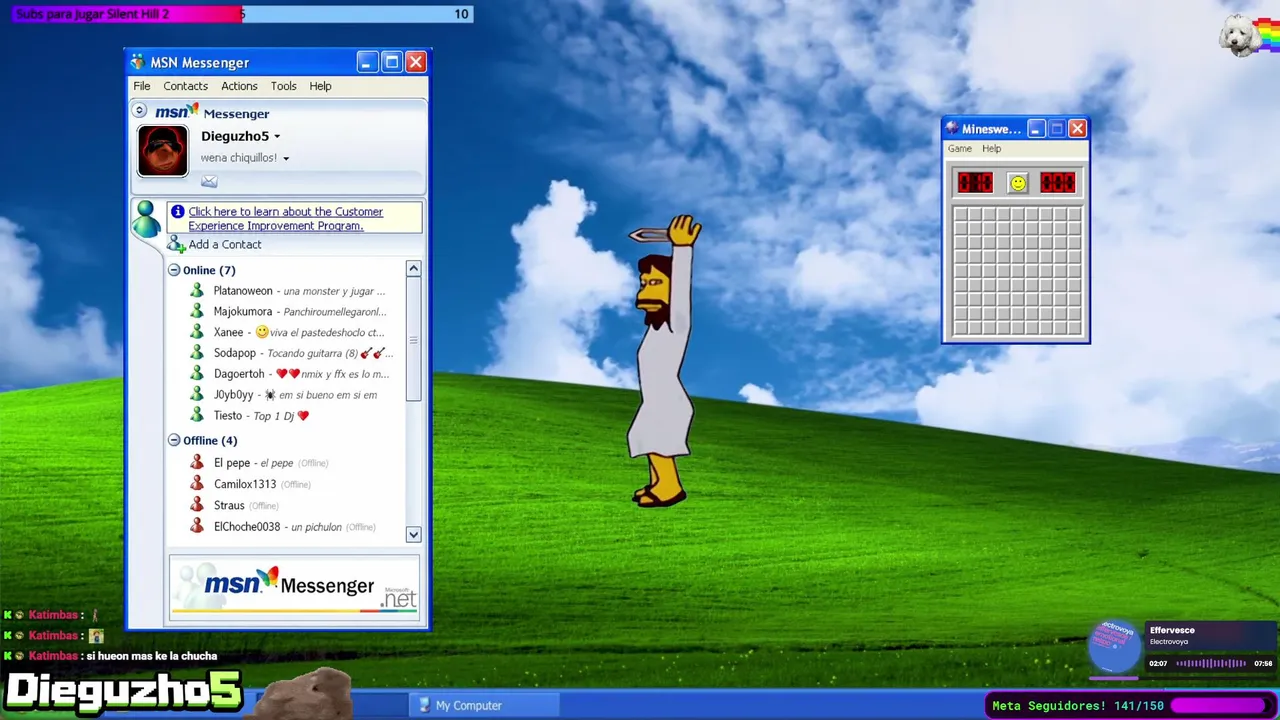This screenshot has height=720, width=1280.
Task: Click Add a Contact
Action: click(225, 245)
